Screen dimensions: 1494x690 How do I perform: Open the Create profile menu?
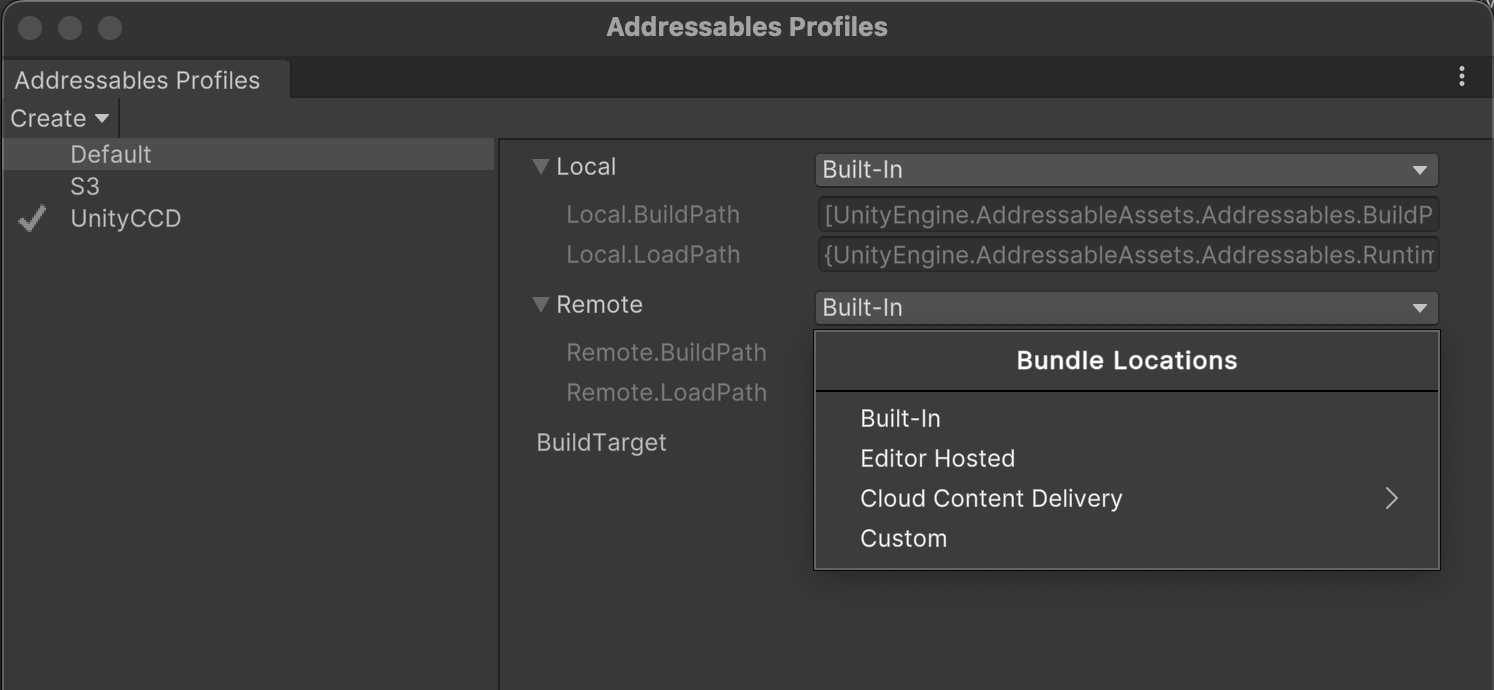(x=50, y=118)
